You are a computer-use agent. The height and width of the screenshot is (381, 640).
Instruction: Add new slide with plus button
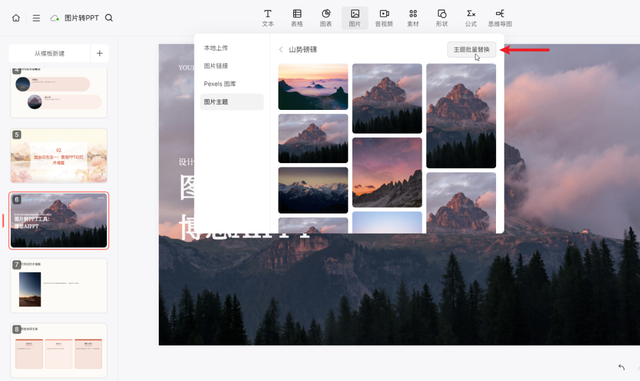pos(100,53)
